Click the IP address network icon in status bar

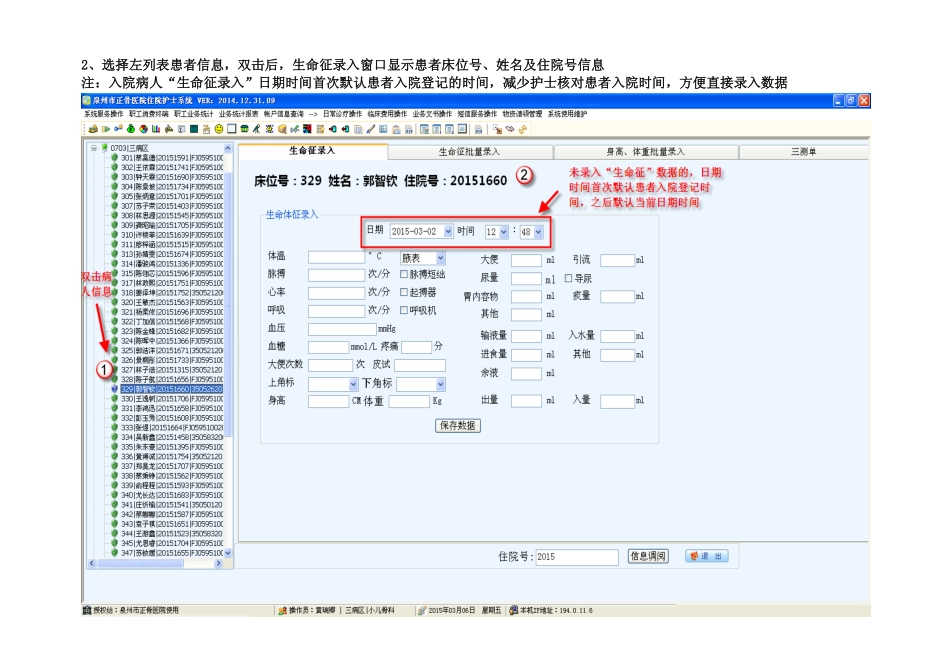(514, 610)
